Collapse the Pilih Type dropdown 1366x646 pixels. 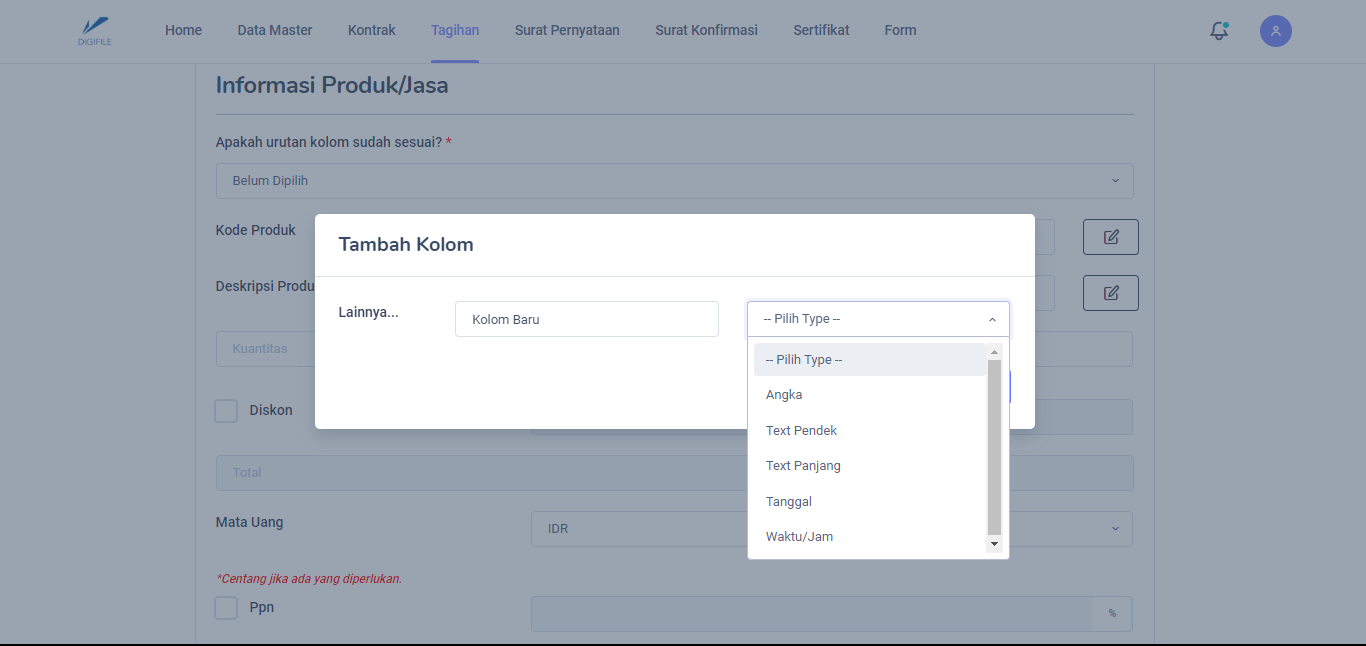click(877, 319)
